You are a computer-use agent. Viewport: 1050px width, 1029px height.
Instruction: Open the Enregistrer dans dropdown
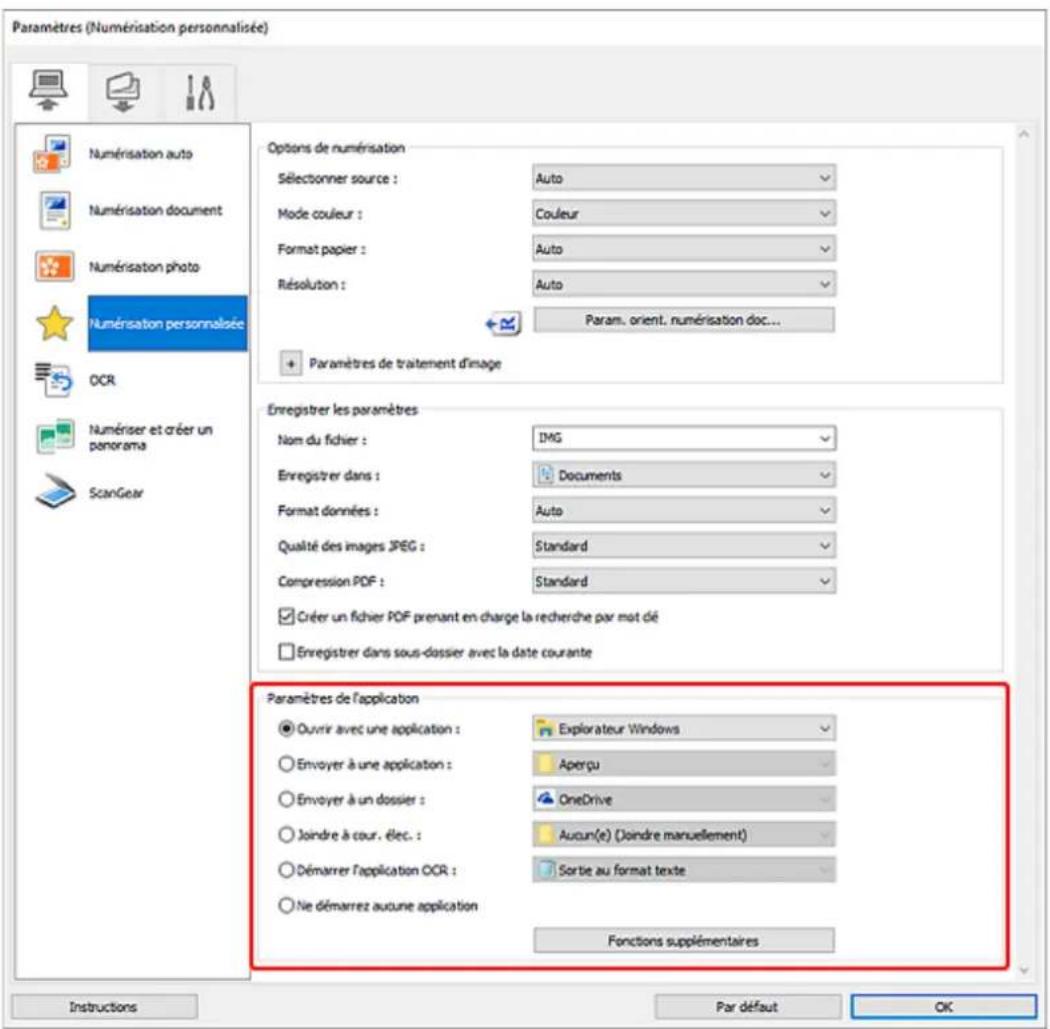pos(684,475)
